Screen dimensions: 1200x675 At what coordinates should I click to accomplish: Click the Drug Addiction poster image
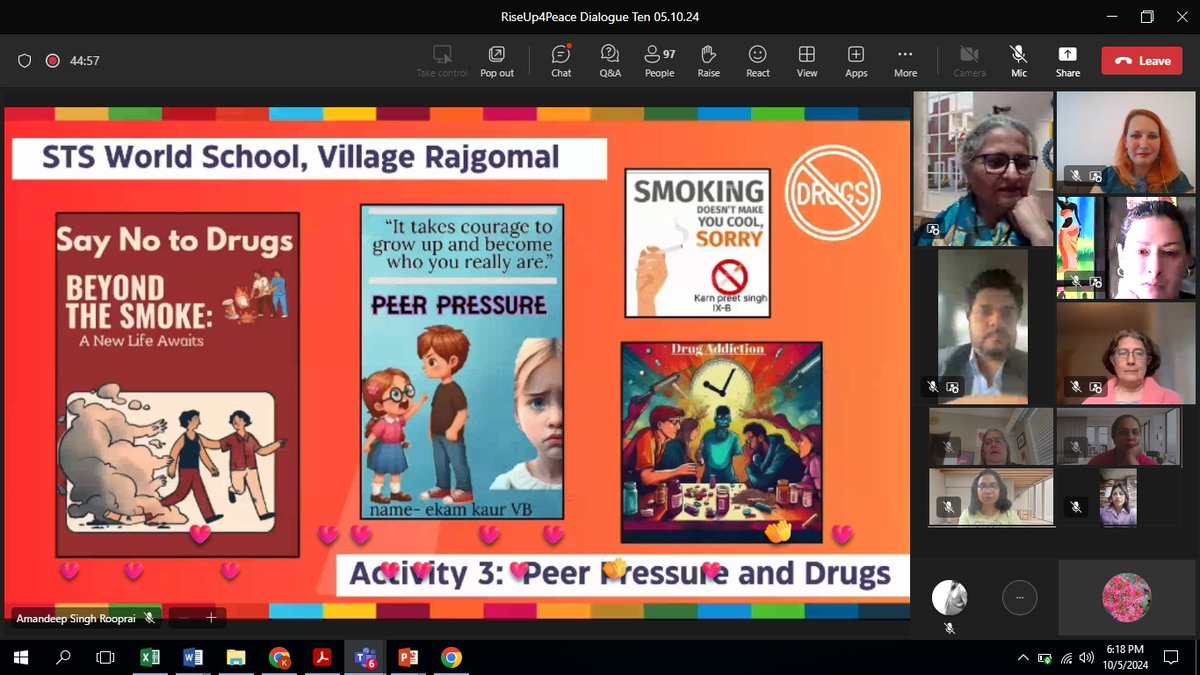[x=721, y=442]
